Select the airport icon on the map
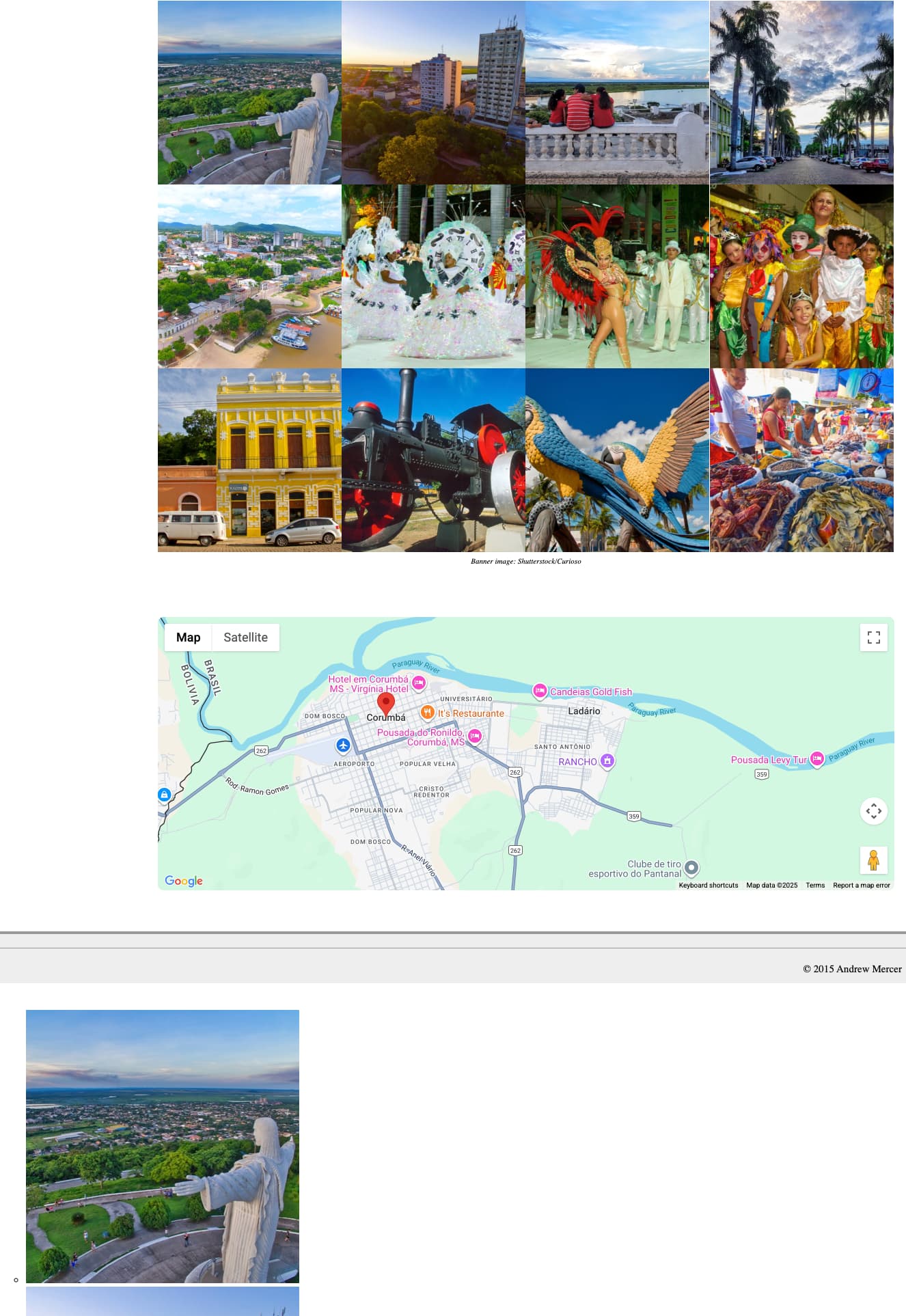 coord(343,745)
